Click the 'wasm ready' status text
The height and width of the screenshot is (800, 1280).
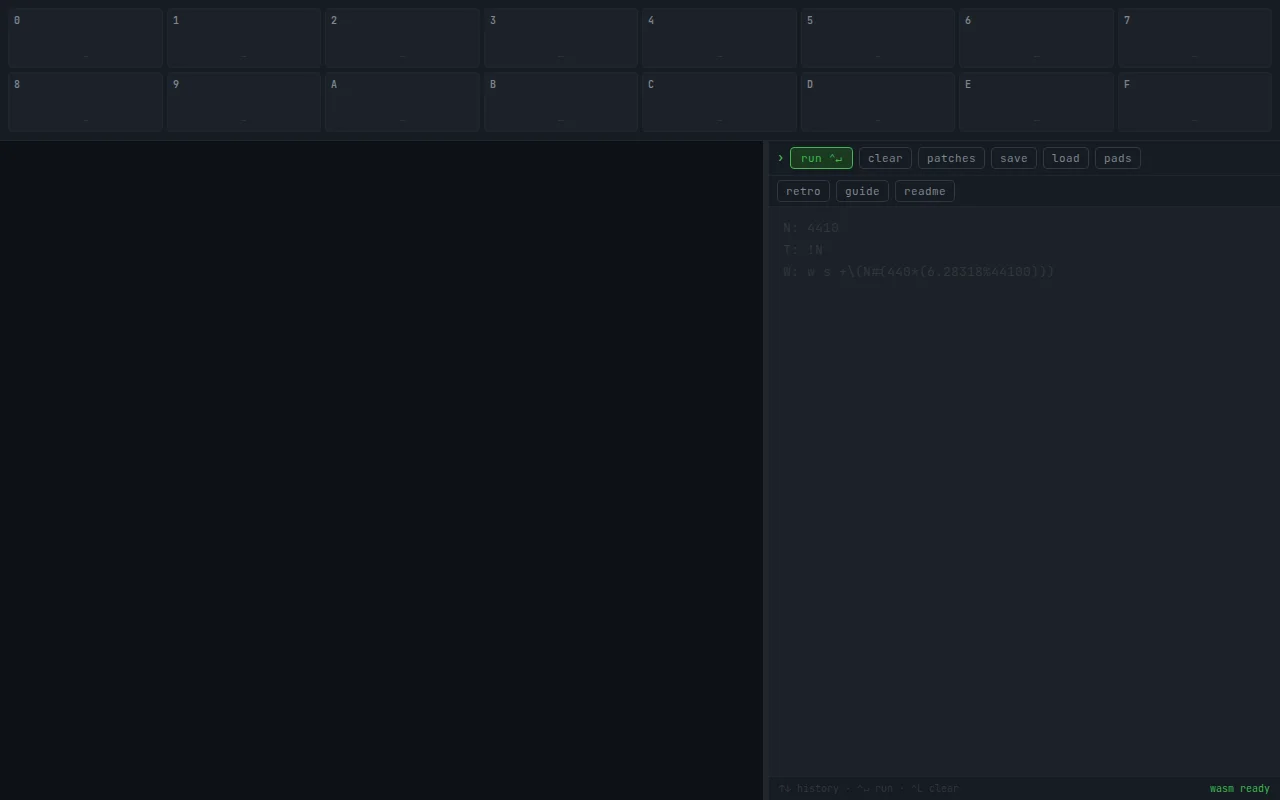[1239, 789]
